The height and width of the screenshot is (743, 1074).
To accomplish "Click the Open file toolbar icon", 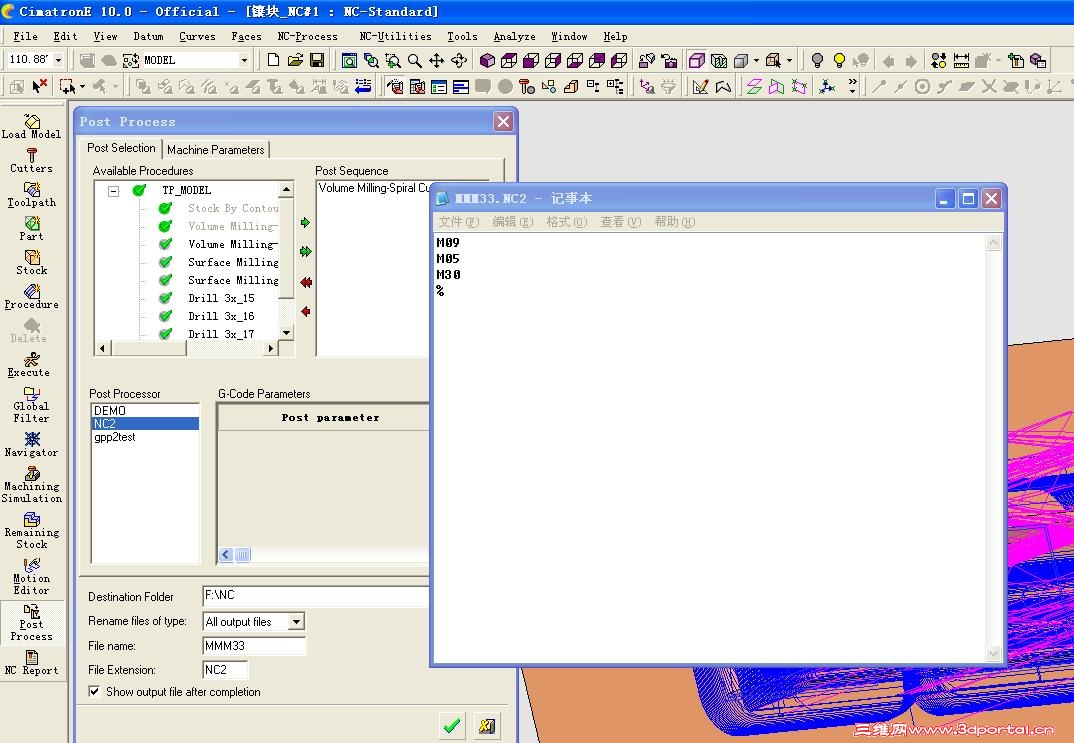I will [295, 60].
